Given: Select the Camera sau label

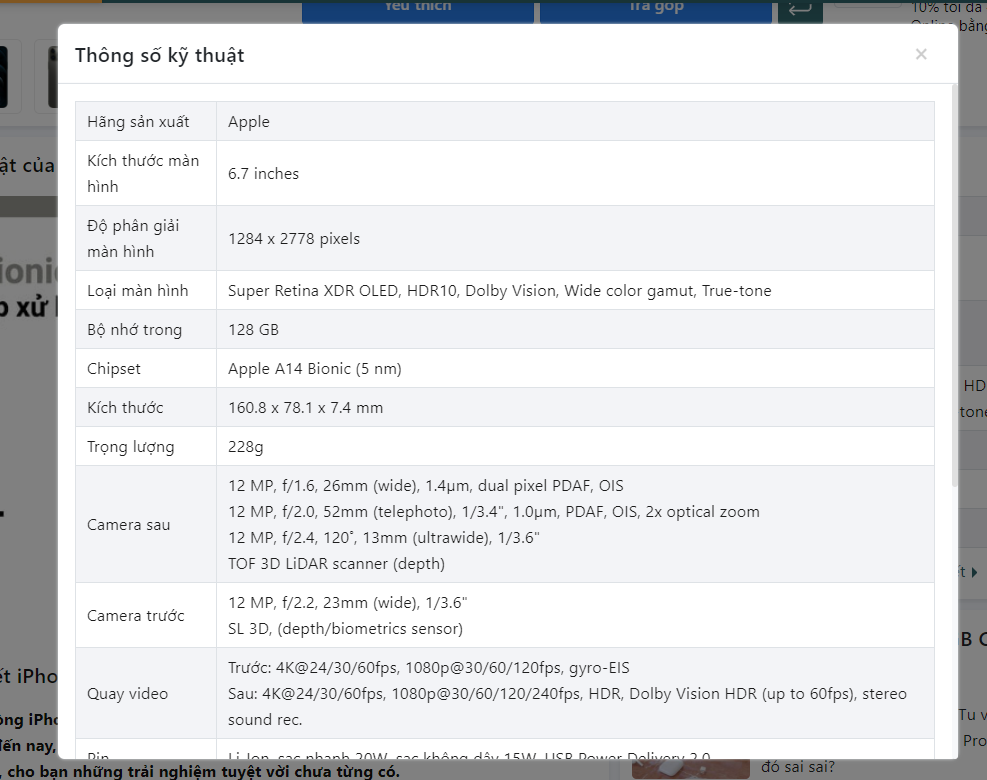Looking at the screenshot, I should pos(128,524).
